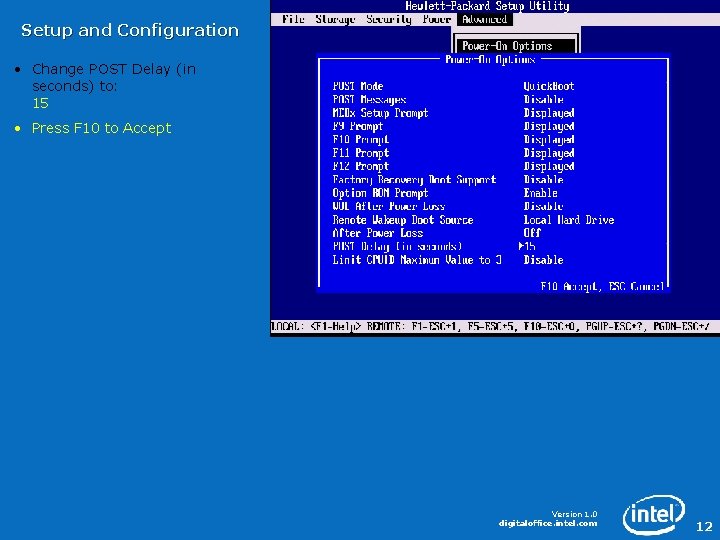Select the Advanced menu tab
The width and height of the screenshot is (720, 540).
tap(484, 19)
